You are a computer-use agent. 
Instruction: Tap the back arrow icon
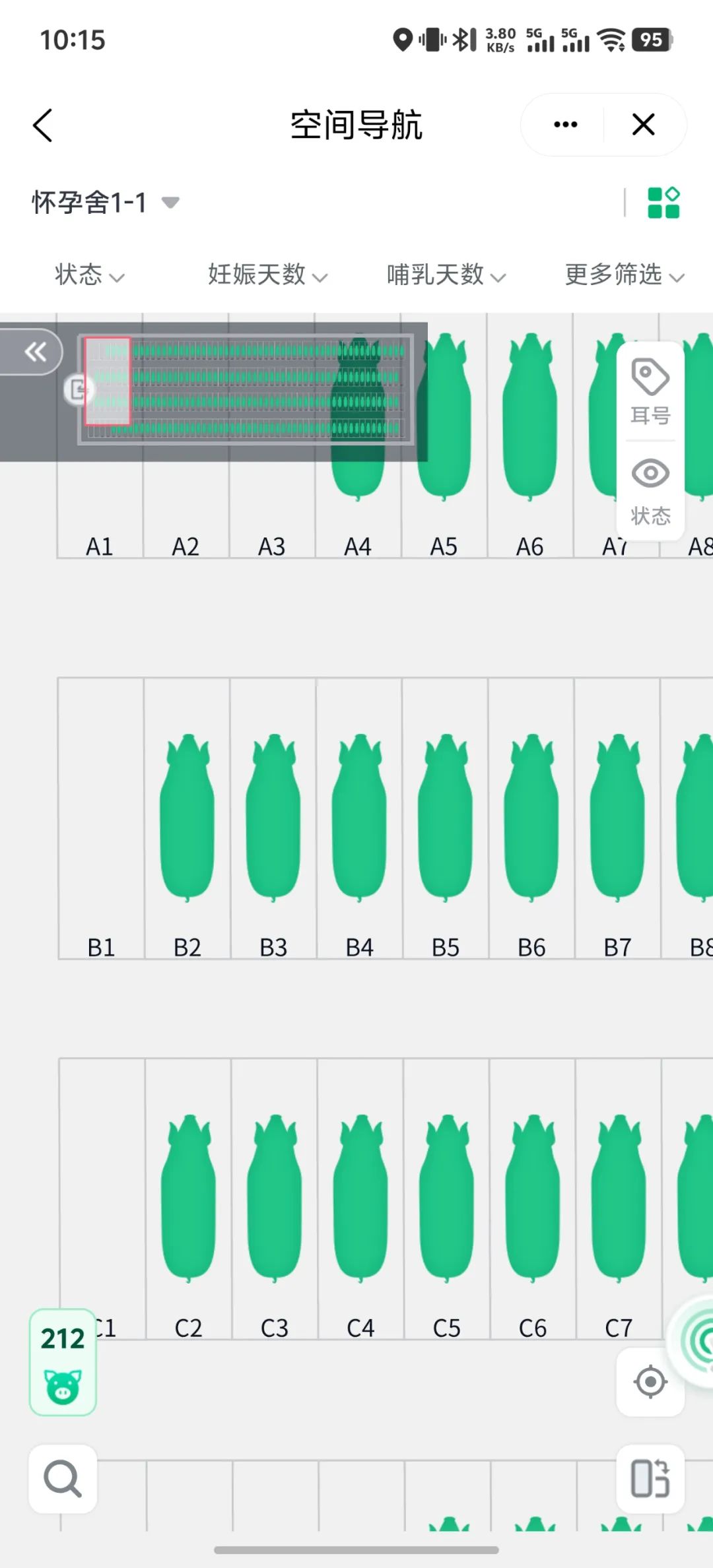click(44, 125)
